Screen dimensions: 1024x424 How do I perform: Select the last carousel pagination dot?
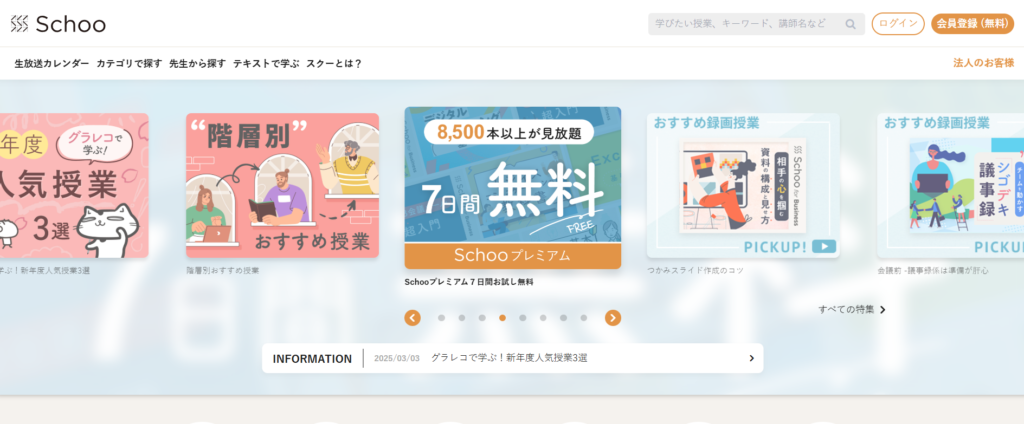[583, 318]
